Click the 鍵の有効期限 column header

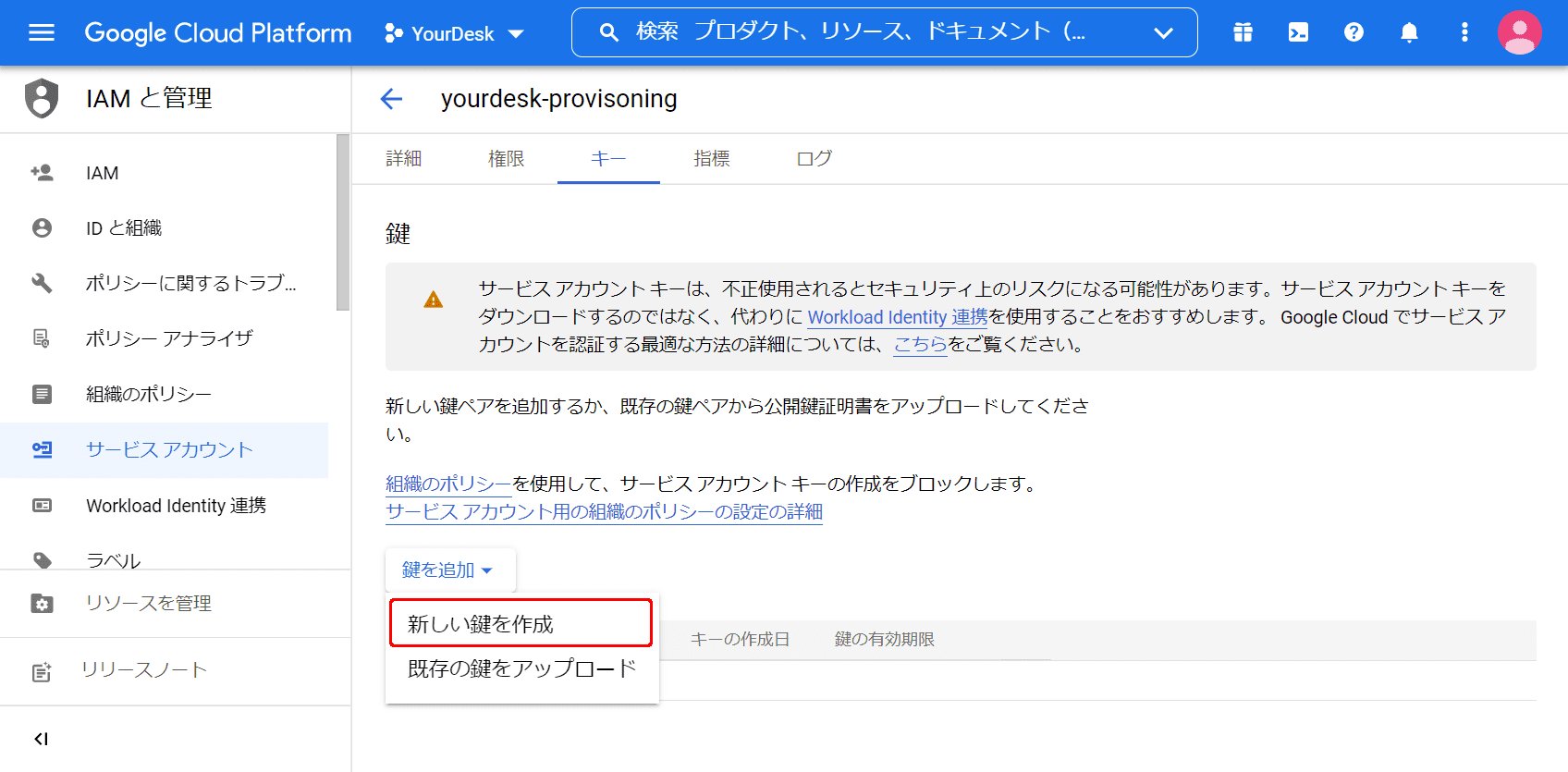pyautogui.click(x=885, y=640)
